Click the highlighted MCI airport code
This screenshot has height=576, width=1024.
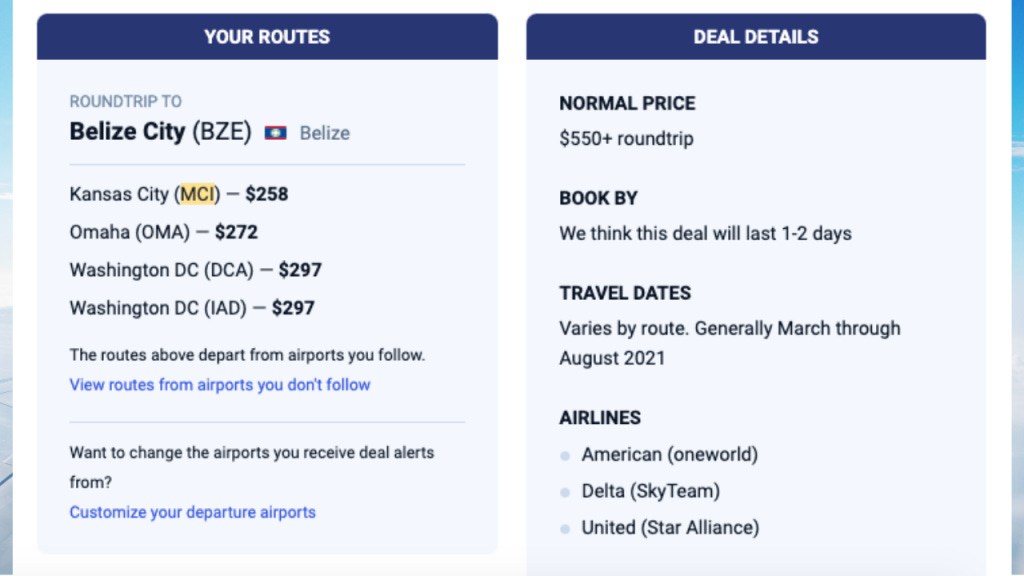[x=197, y=194]
